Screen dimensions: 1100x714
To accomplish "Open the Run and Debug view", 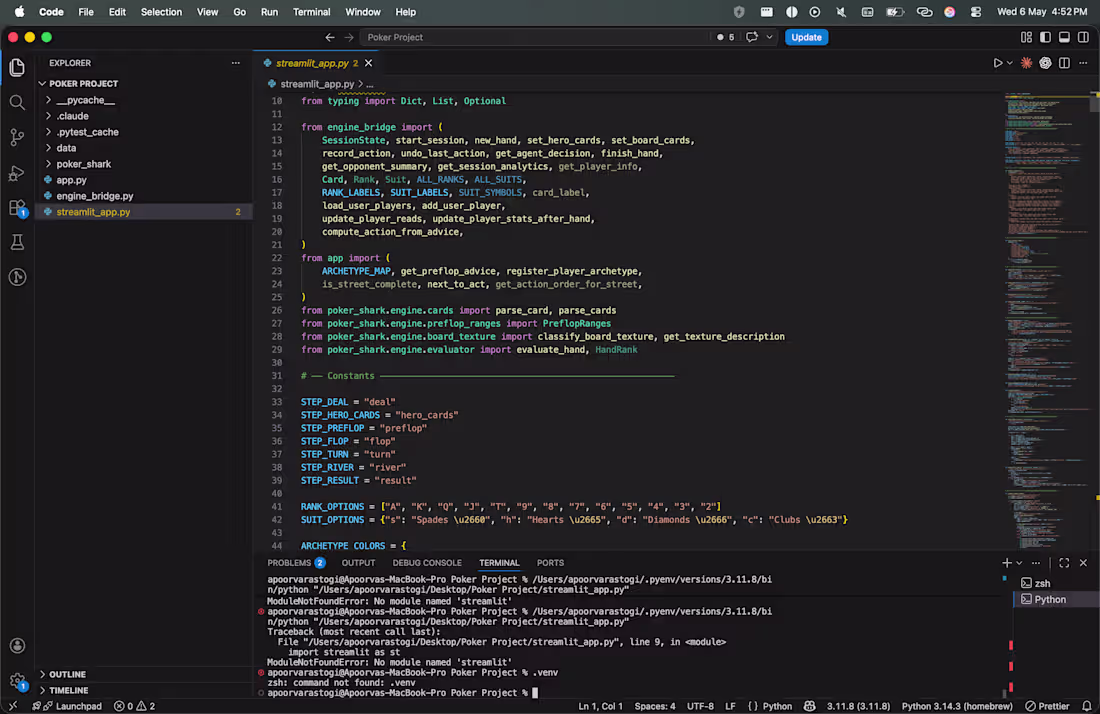I will click(x=17, y=173).
